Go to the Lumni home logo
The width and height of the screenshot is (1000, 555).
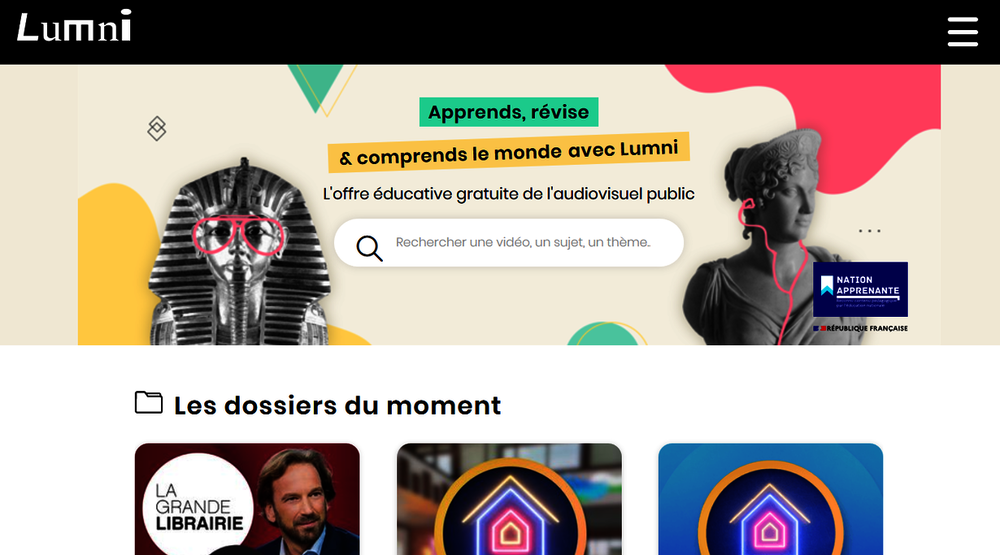(74, 26)
